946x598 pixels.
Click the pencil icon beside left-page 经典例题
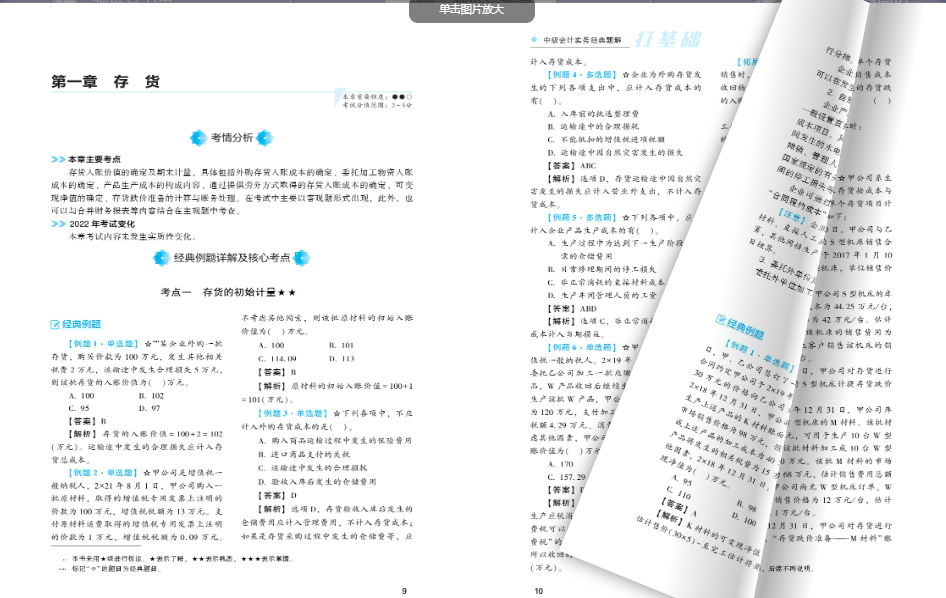point(55,324)
